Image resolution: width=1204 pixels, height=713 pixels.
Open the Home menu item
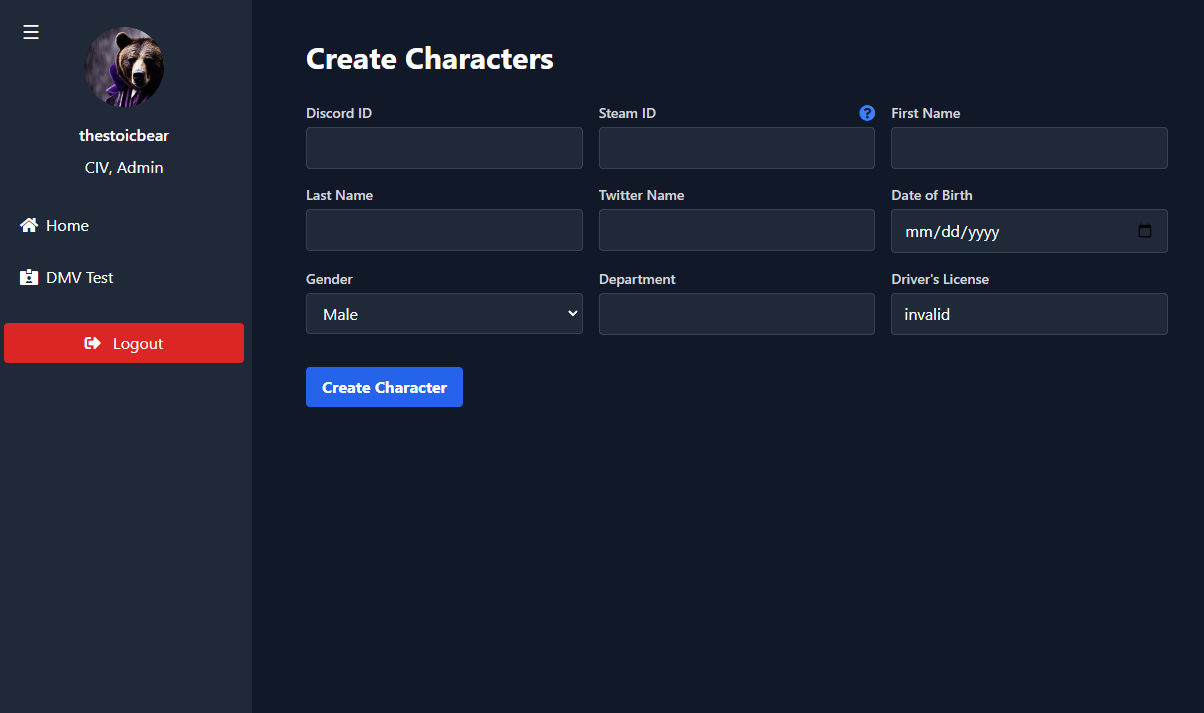[x=67, y=226]
